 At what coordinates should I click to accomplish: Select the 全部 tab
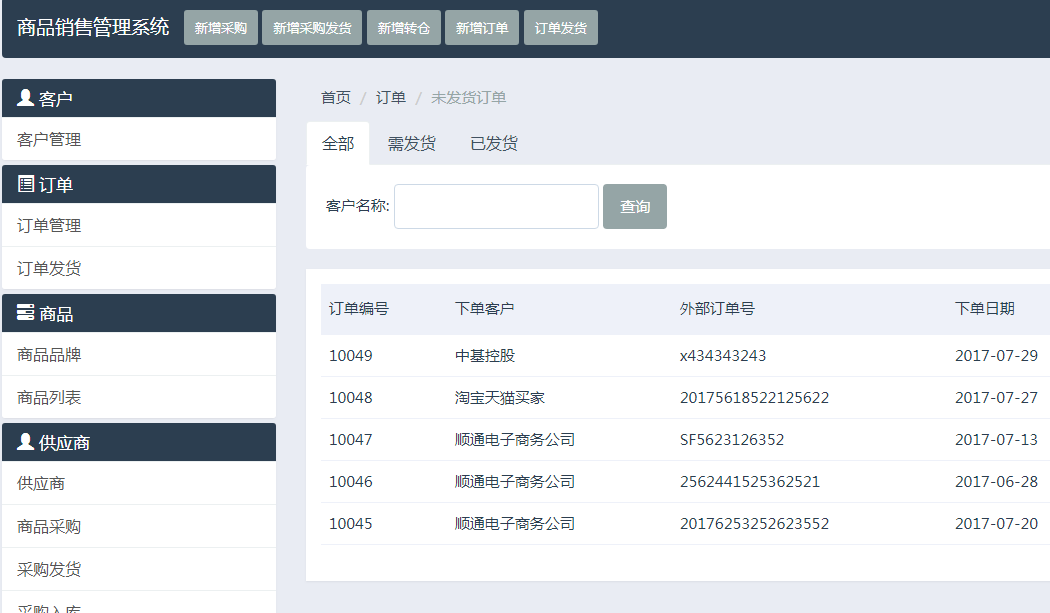coord(338,143)
